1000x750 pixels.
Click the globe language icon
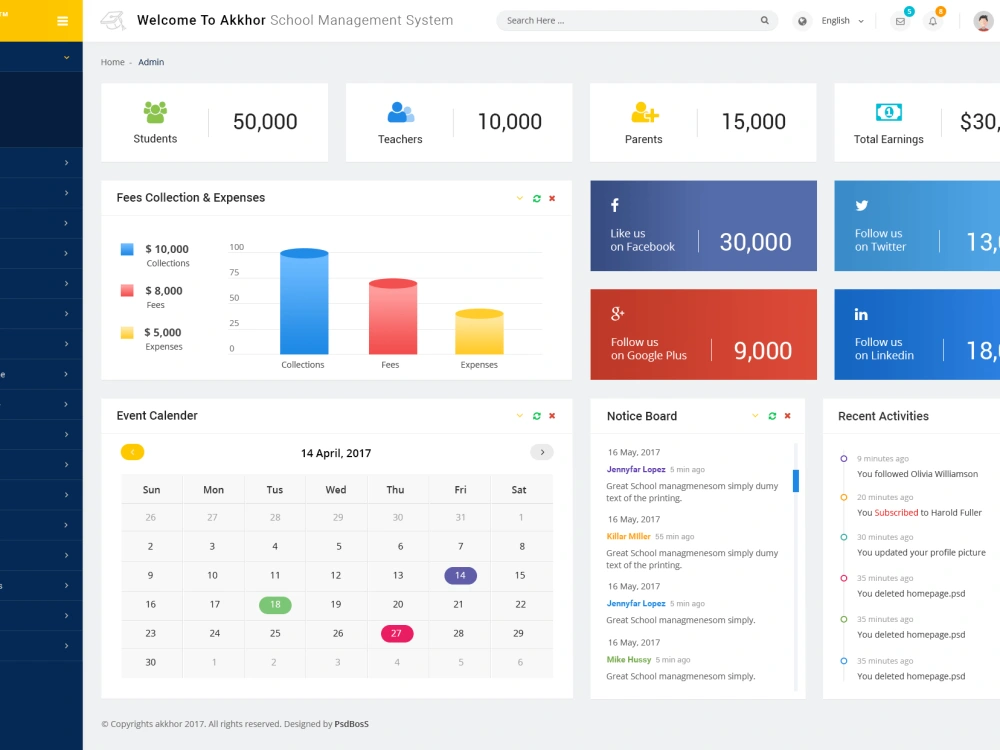tap(802, 21)
